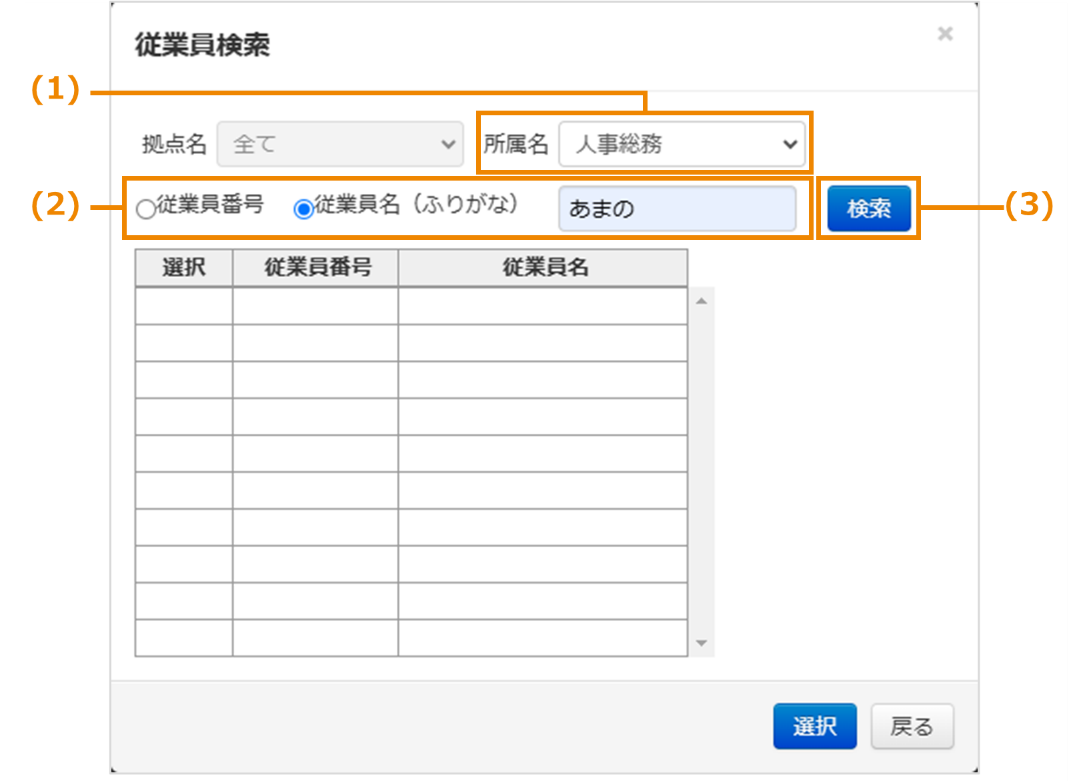This screenshot has height=781, width=1085.
Task: Expand the 所属名 dropdown showing 人事総務
Action: tap(682, 144)
